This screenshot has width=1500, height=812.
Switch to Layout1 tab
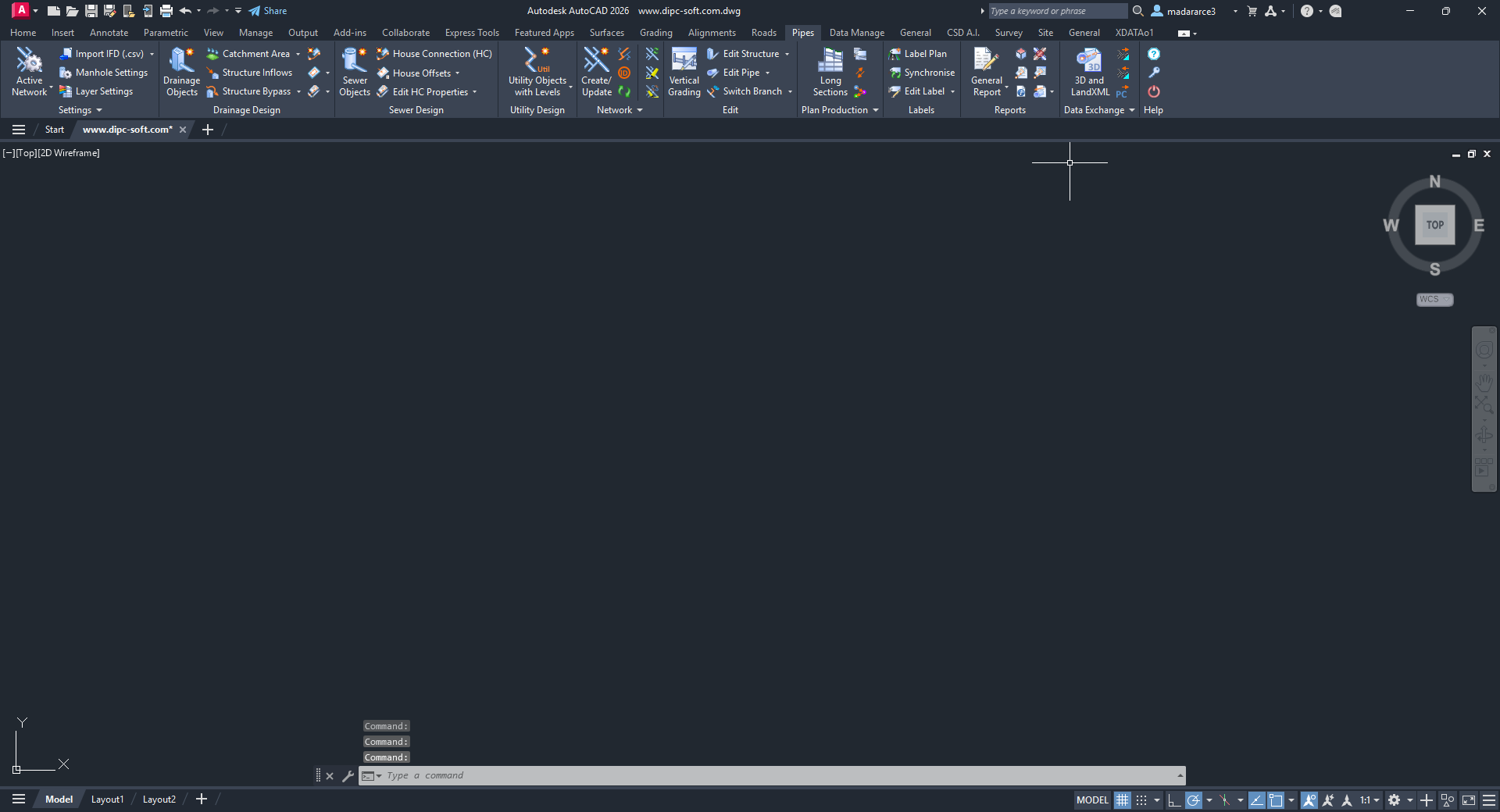tap(107, 800)
